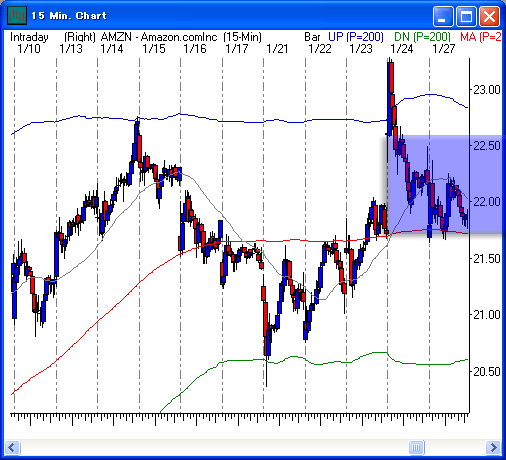
Task: Click the 22.50 price axis label
Action: [x=487, y=146]
